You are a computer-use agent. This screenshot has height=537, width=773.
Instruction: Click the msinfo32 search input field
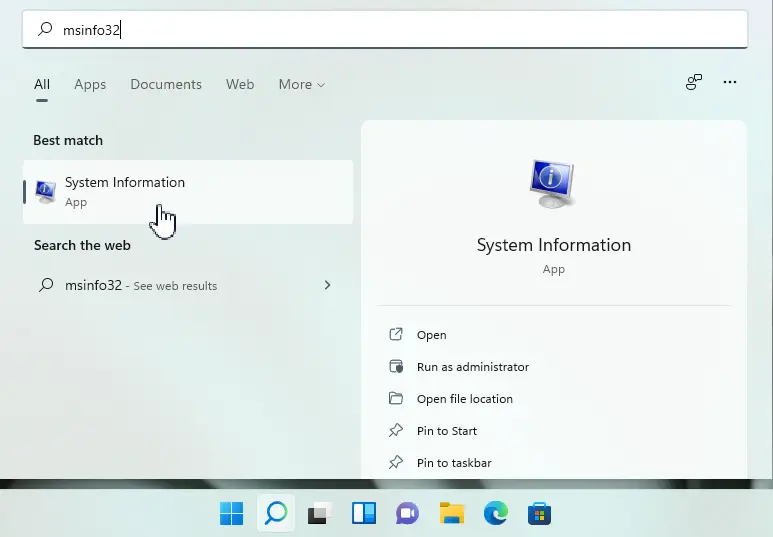pos(385,30)
